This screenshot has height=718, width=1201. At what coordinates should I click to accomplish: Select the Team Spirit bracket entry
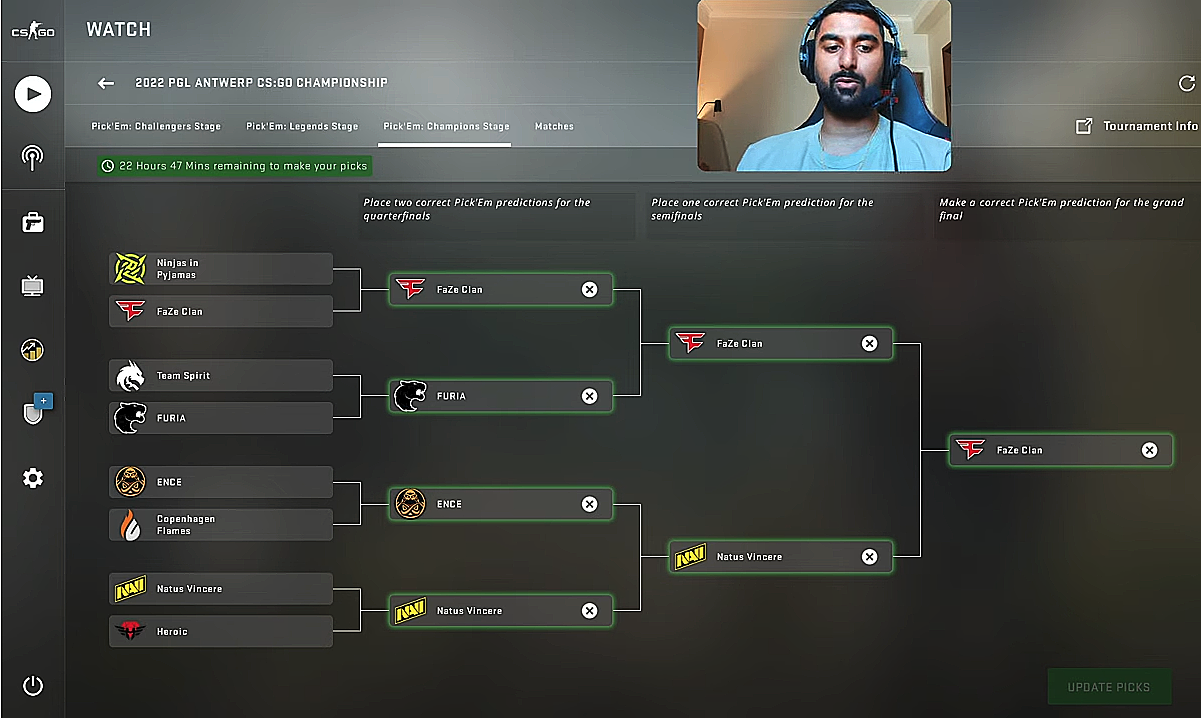tap(221, 376)
